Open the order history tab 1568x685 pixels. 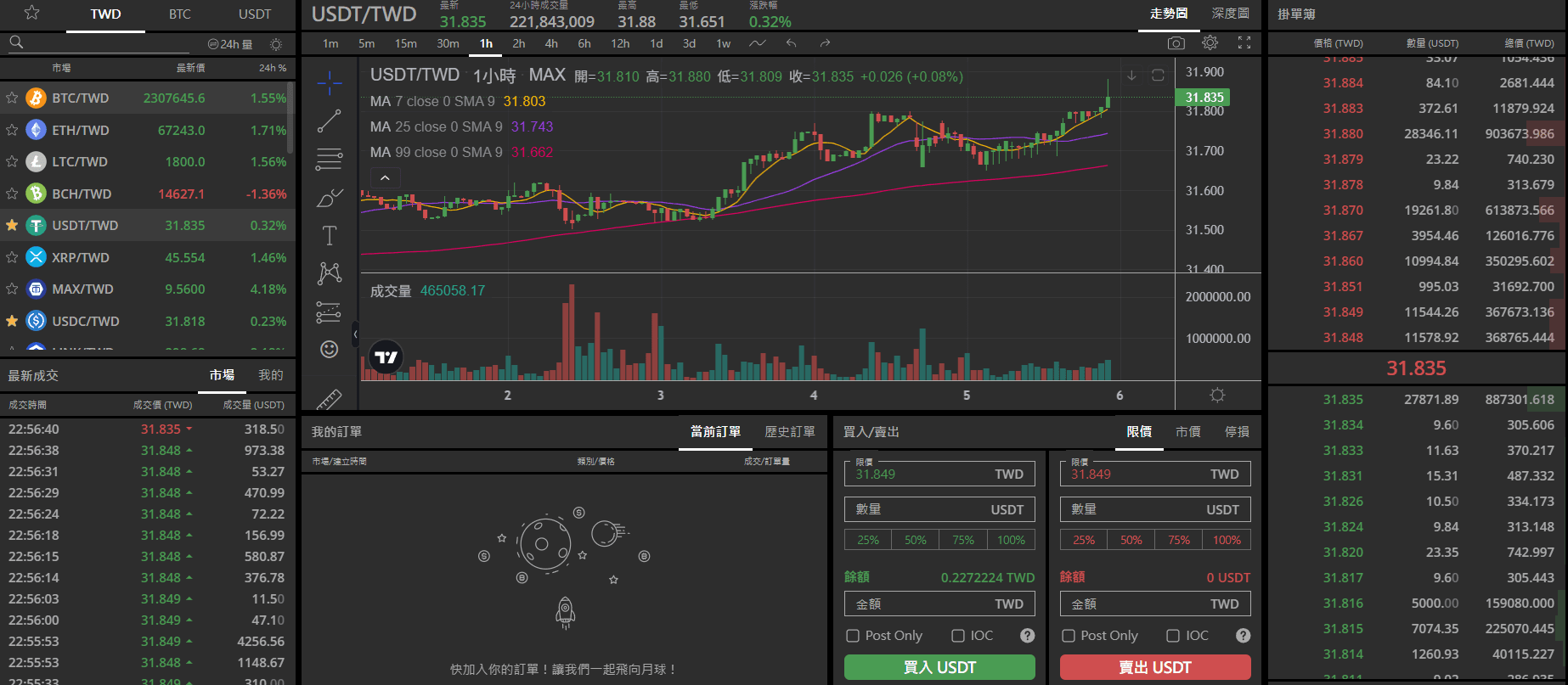point(789,432)
